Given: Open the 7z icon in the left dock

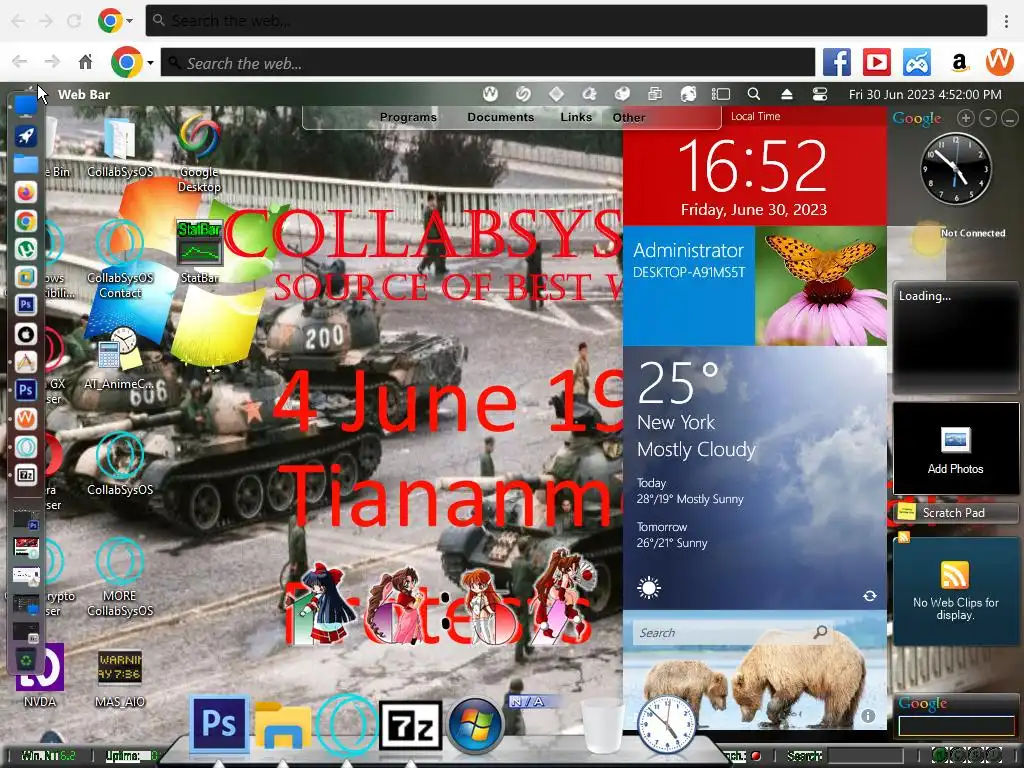Looking at the screenshot, I should pyautogui.click(x=25, y=475).
